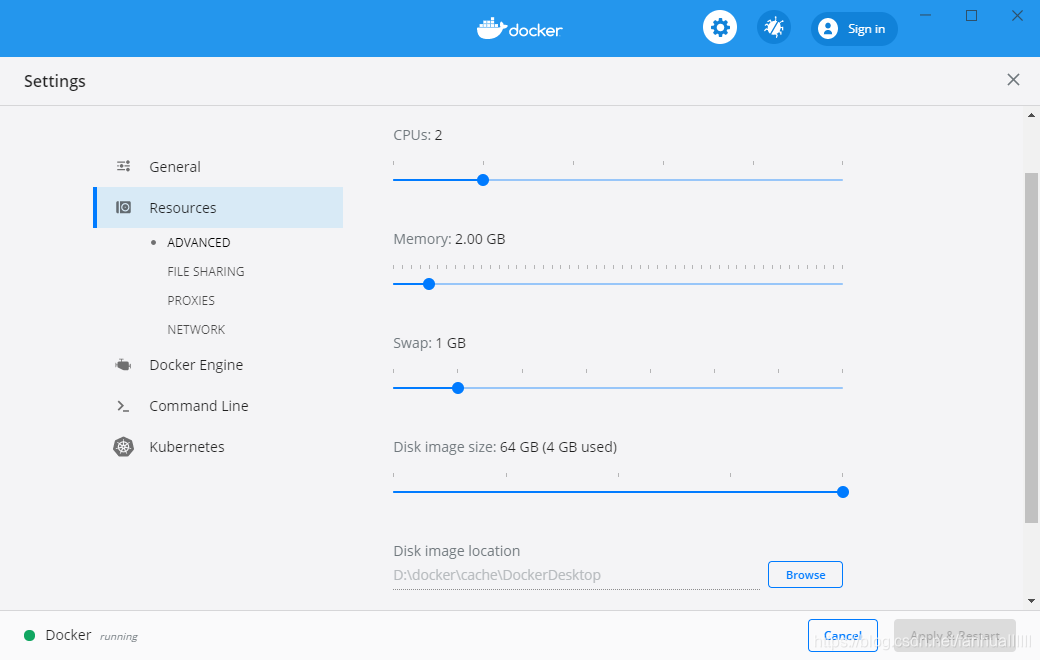The image size is (1040, 660).
Task: Click the General sliders icon
Action: click(x=123, y=166)
